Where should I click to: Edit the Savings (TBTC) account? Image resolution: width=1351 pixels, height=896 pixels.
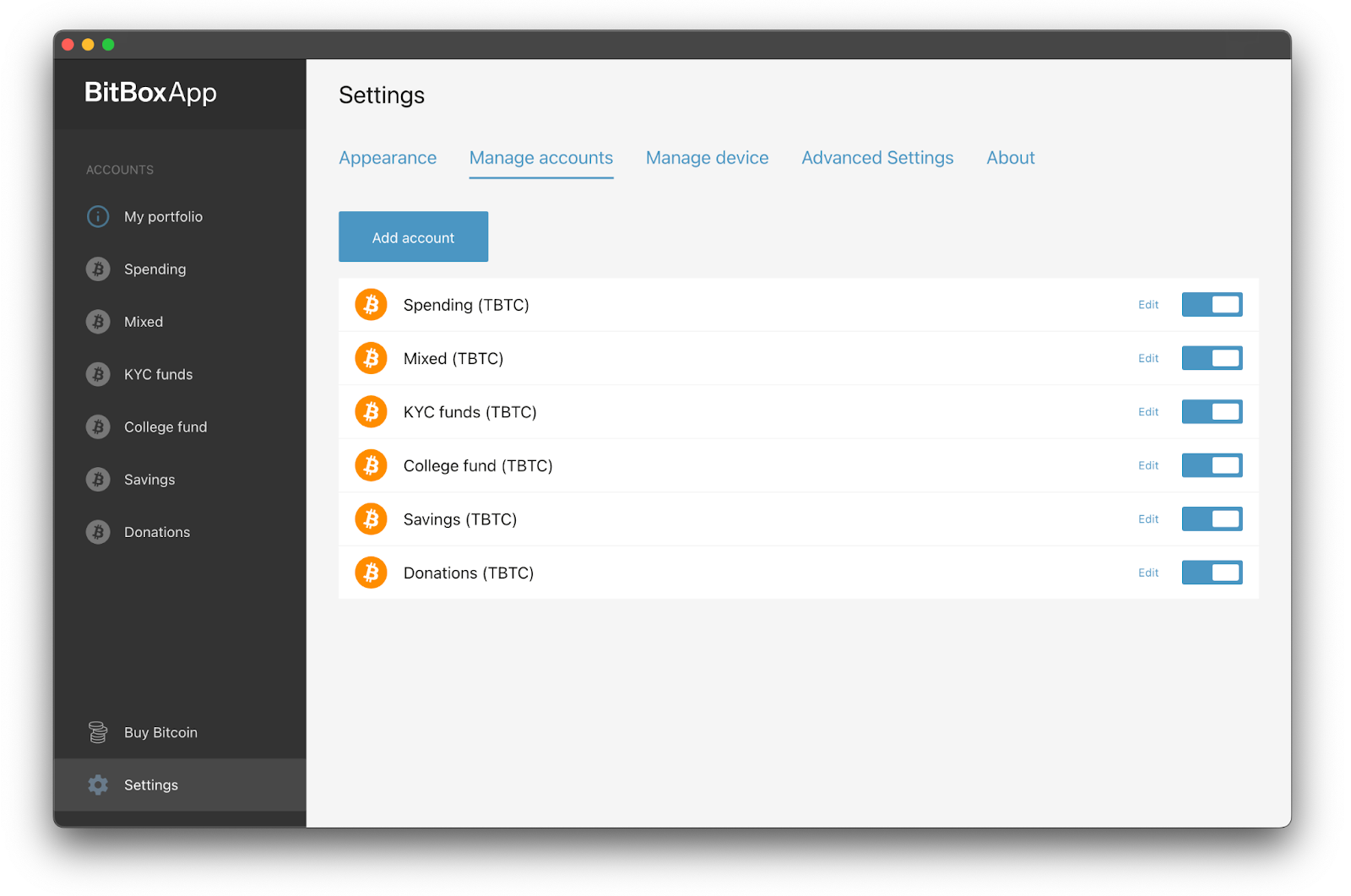point(1148,519)
